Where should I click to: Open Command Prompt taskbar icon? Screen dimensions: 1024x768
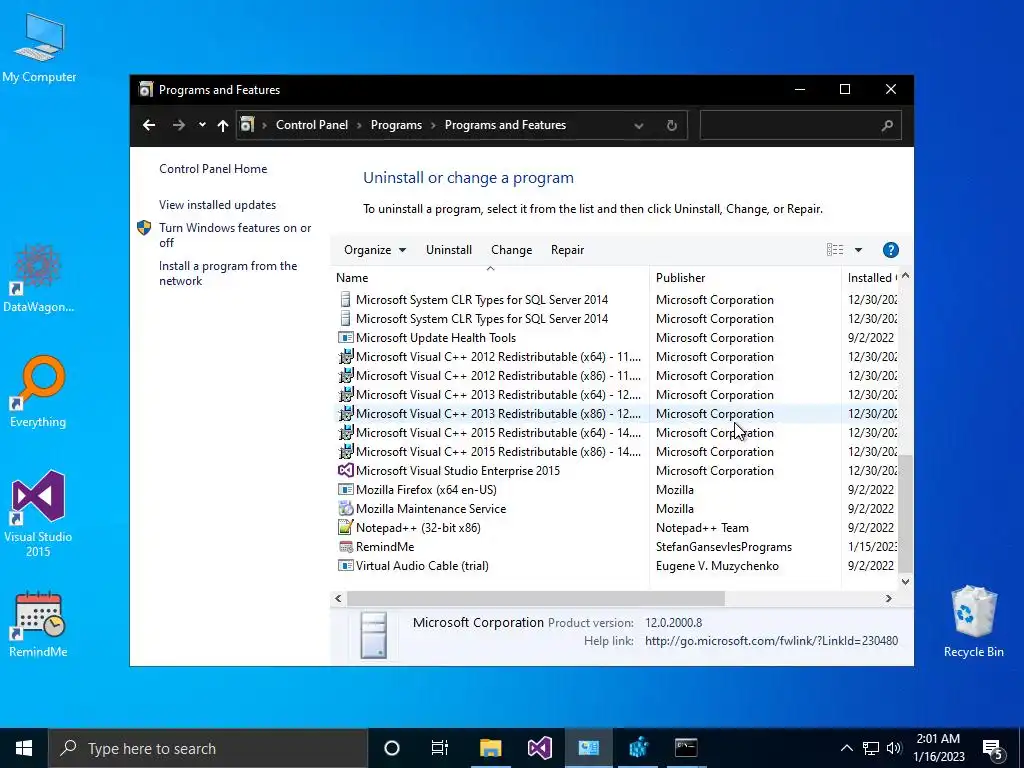point(686,748)
